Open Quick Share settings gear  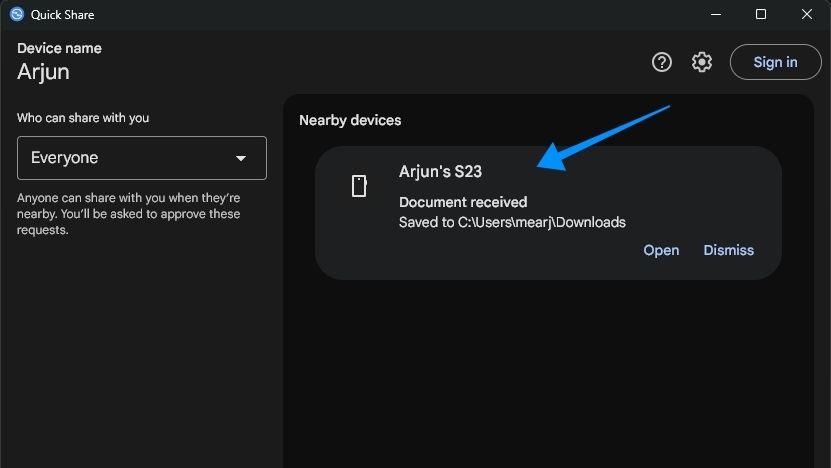coord(702,62)
